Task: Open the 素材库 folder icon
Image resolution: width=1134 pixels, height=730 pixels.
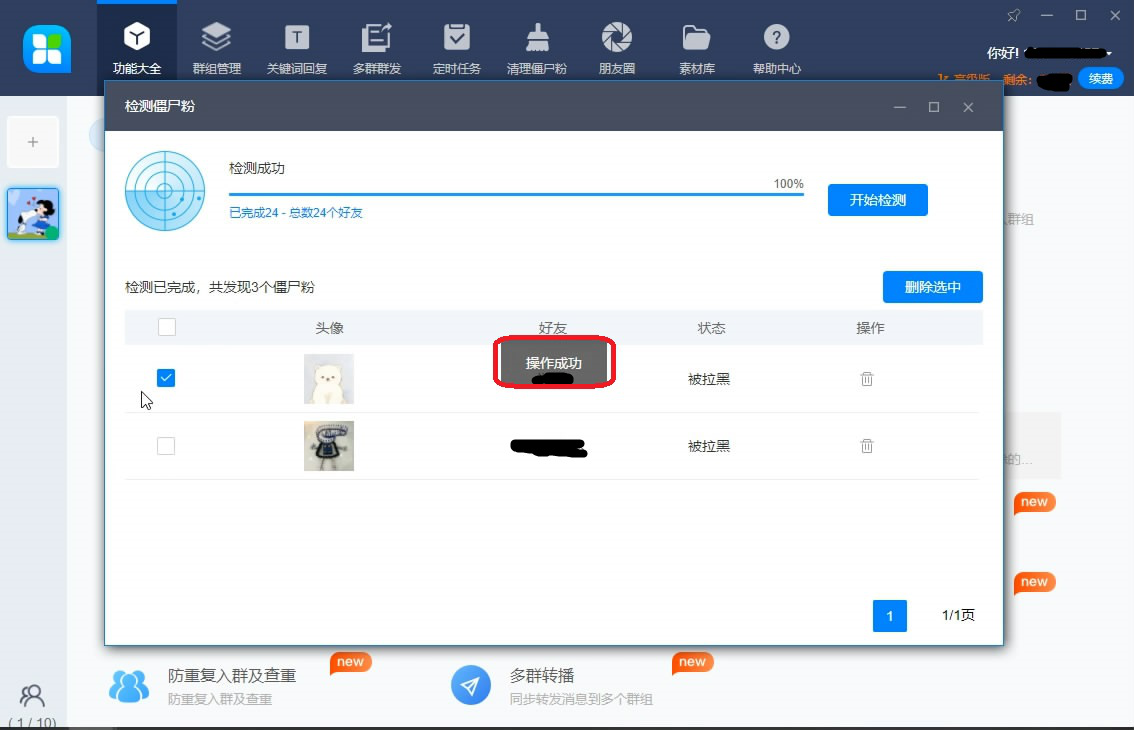Action: click(x=696, y=38)
